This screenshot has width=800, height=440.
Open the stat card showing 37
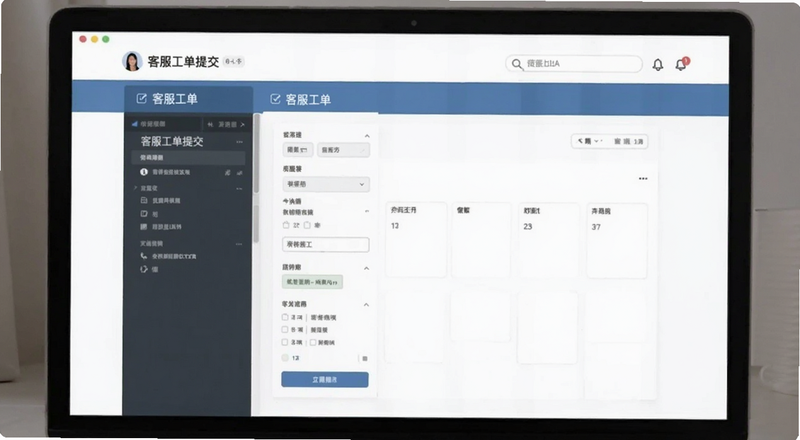[617, 241]
